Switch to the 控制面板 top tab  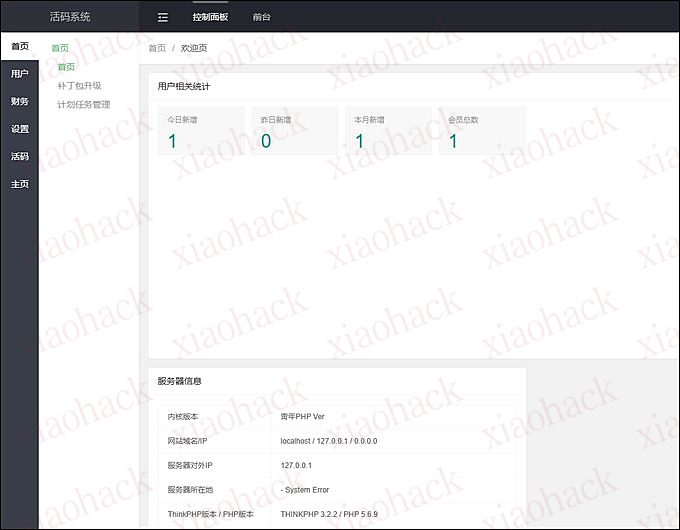210,17
